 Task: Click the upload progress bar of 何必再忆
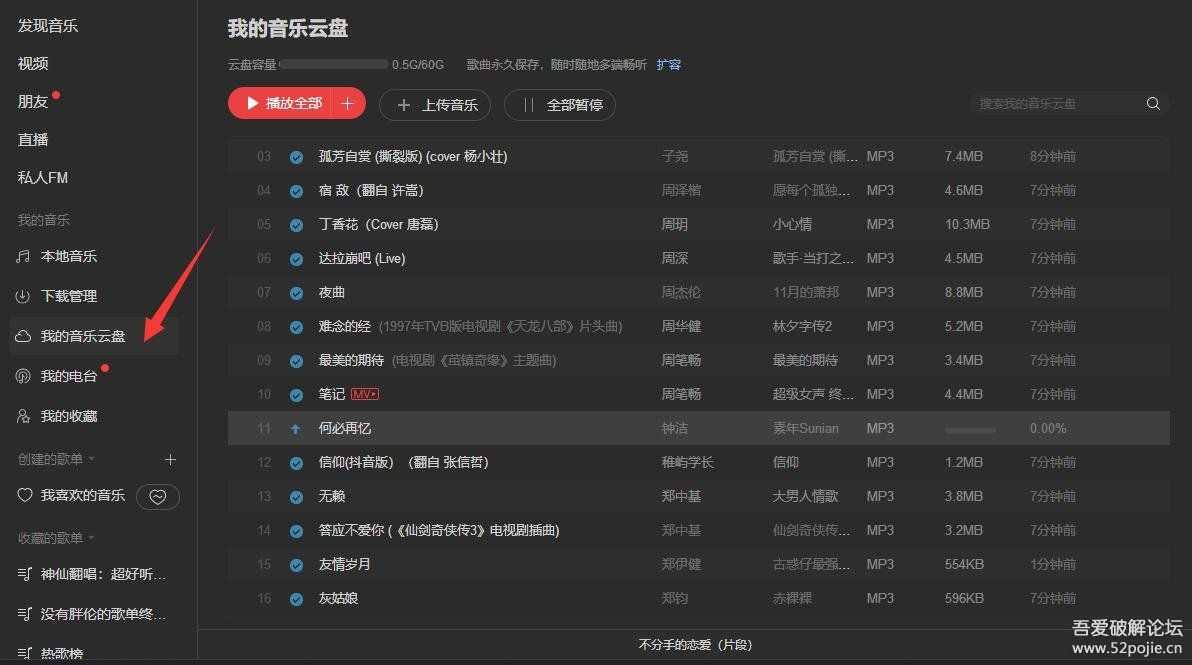click(970, 430)
